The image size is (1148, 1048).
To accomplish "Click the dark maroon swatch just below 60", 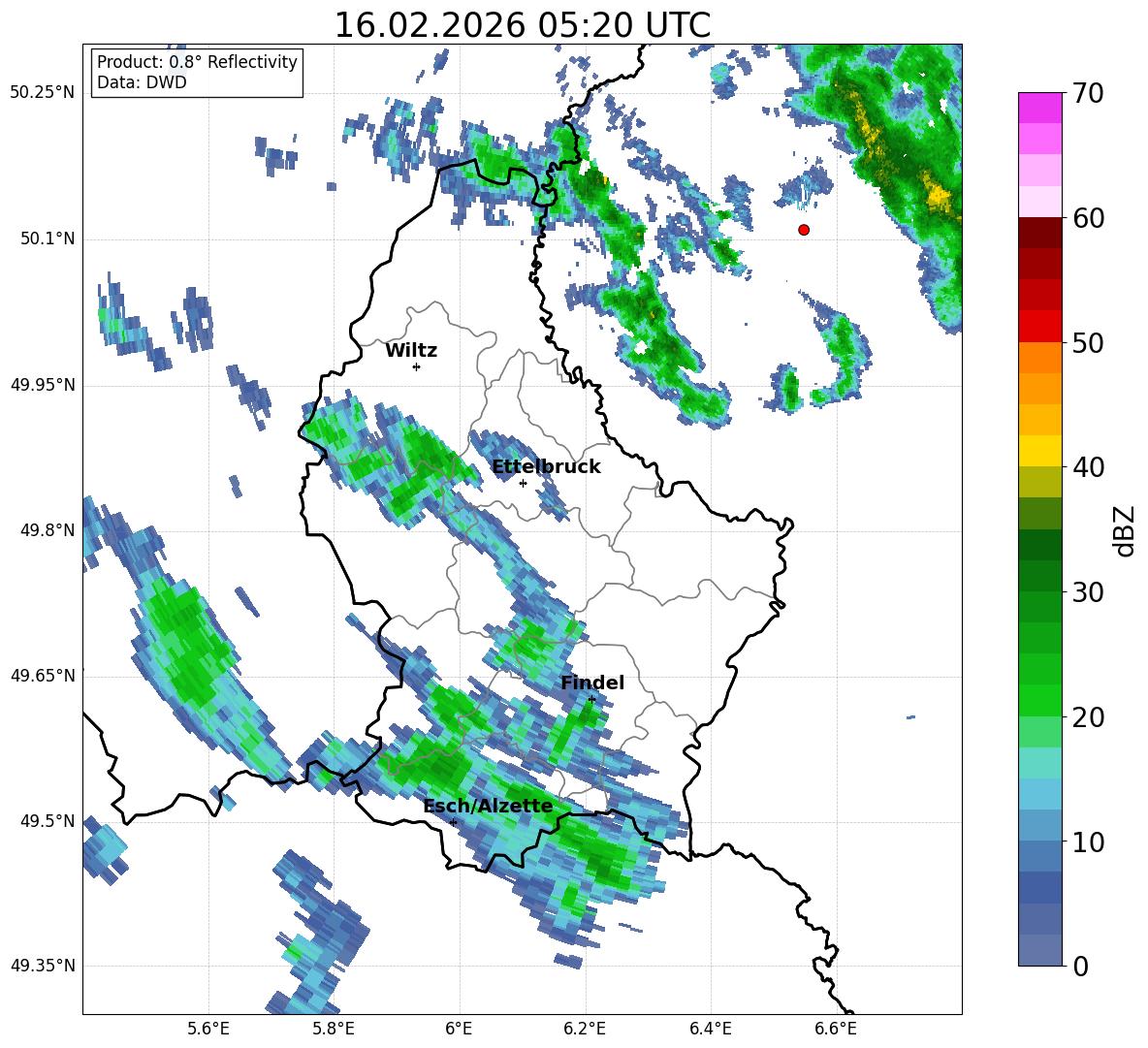I will pyautogui.click(x=1039, y=233).
